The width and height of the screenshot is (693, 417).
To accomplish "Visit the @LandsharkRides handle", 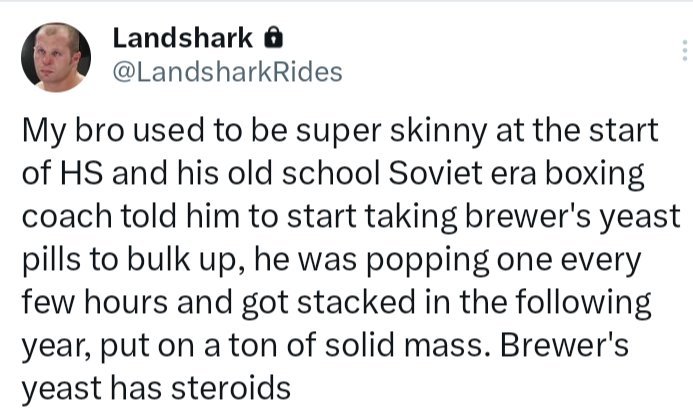I will (228, 72).
